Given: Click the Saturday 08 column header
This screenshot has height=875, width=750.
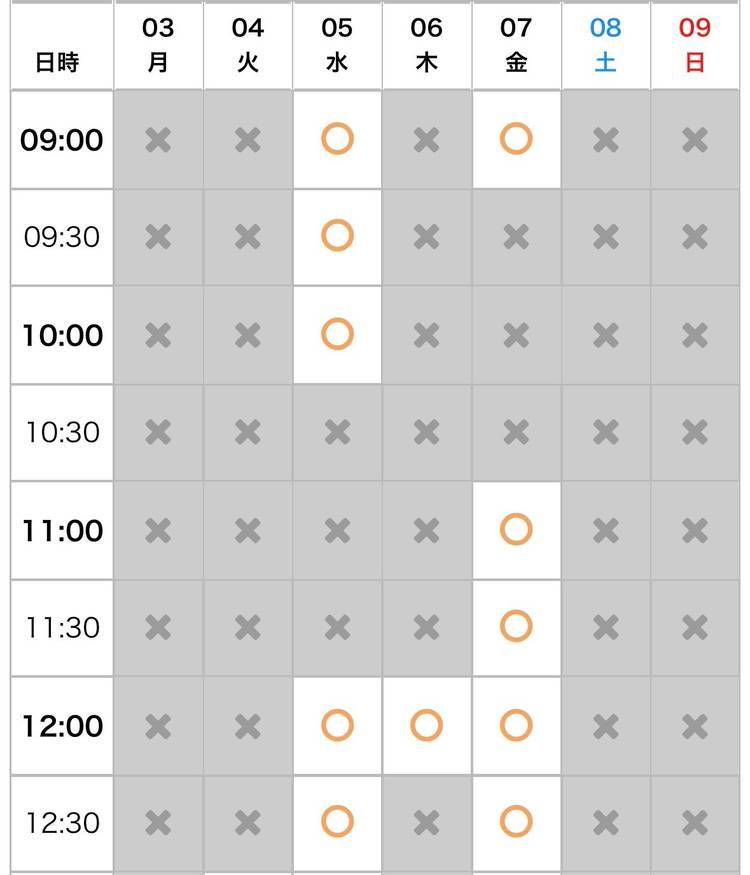Looking at the screenshot, I should 605,45.
